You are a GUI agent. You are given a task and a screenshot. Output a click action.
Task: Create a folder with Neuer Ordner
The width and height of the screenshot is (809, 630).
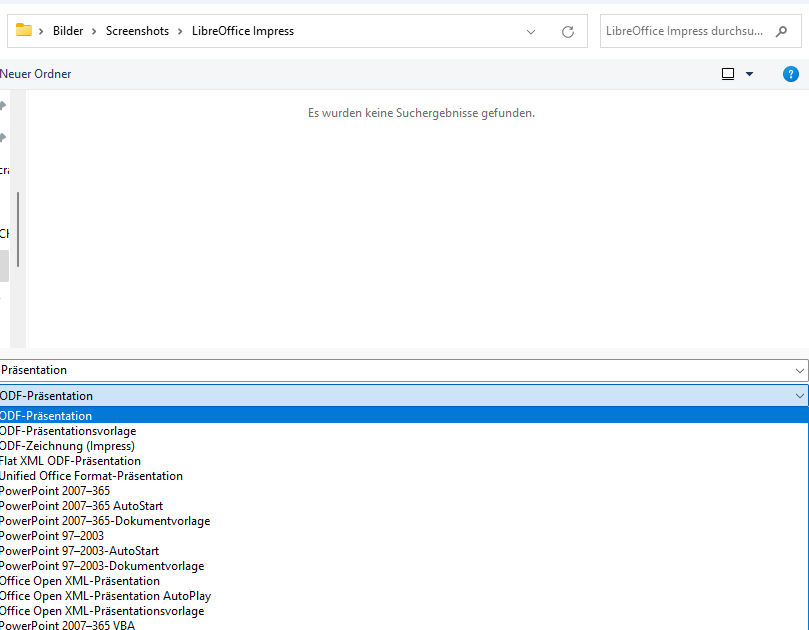tap(36, 74)
